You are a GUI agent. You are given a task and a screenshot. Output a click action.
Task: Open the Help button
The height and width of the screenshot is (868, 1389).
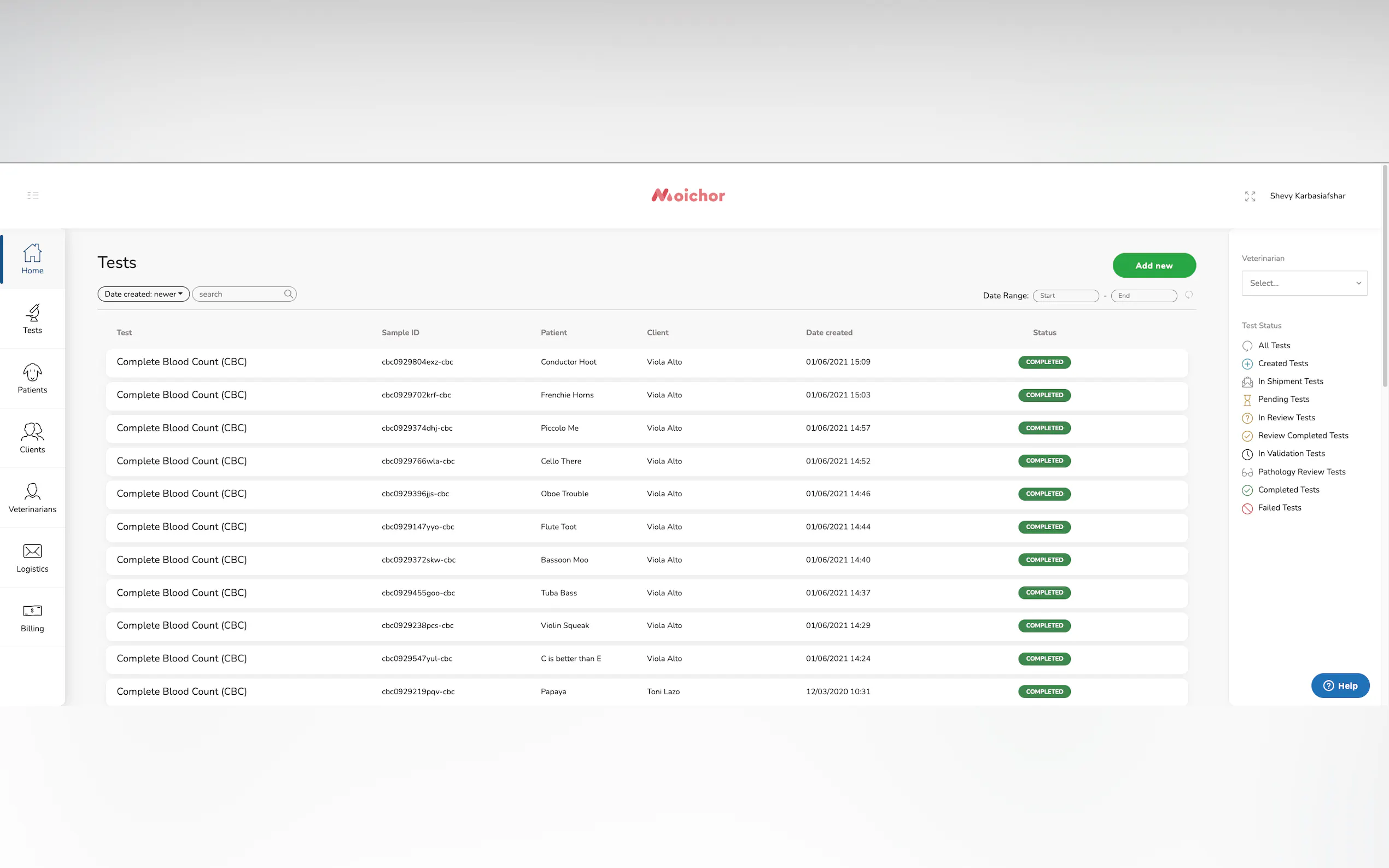pyautogui.click(x=1340, y=685)
